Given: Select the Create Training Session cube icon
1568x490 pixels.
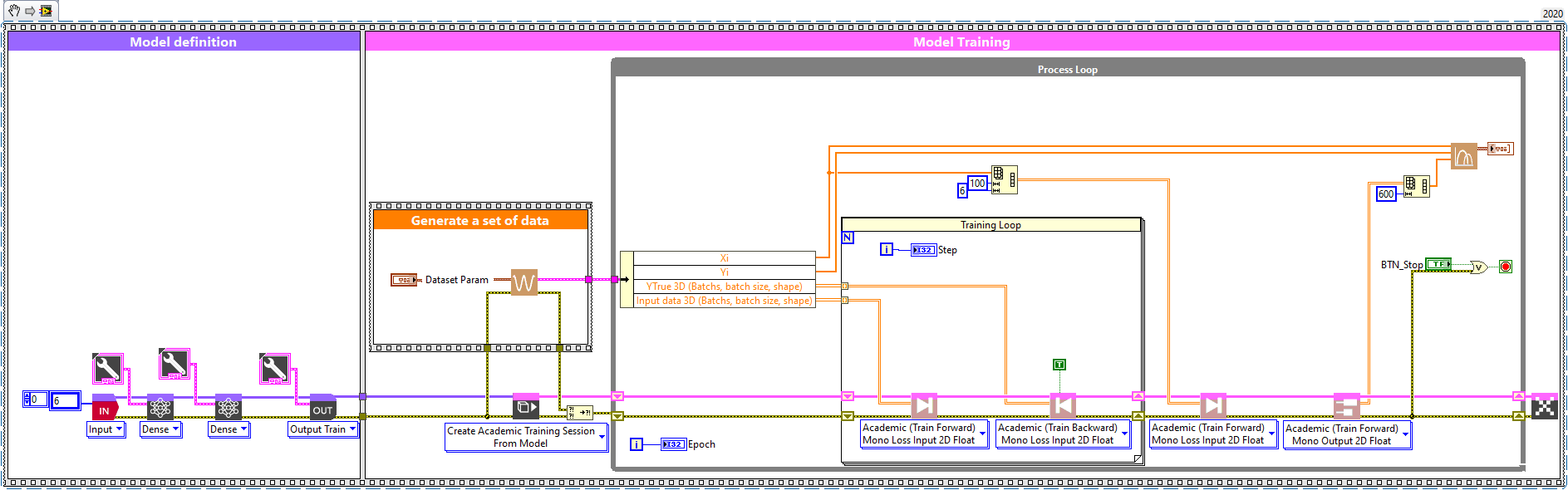Looking at the screenshot, I should [526, 407].
